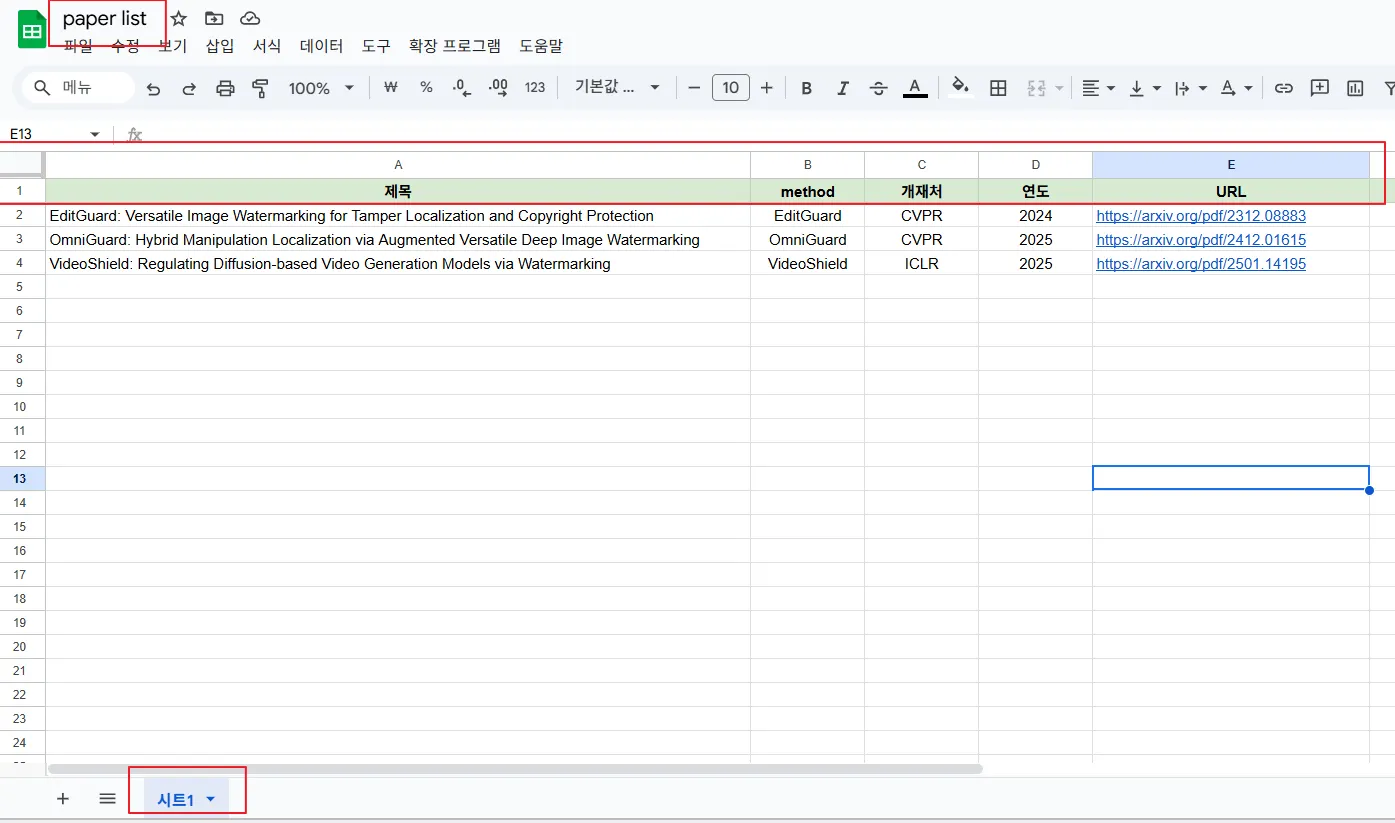The height and width of the screenshot is (823, 1395).
Task: Increase font size with the plus button
Action: [767, 88]
